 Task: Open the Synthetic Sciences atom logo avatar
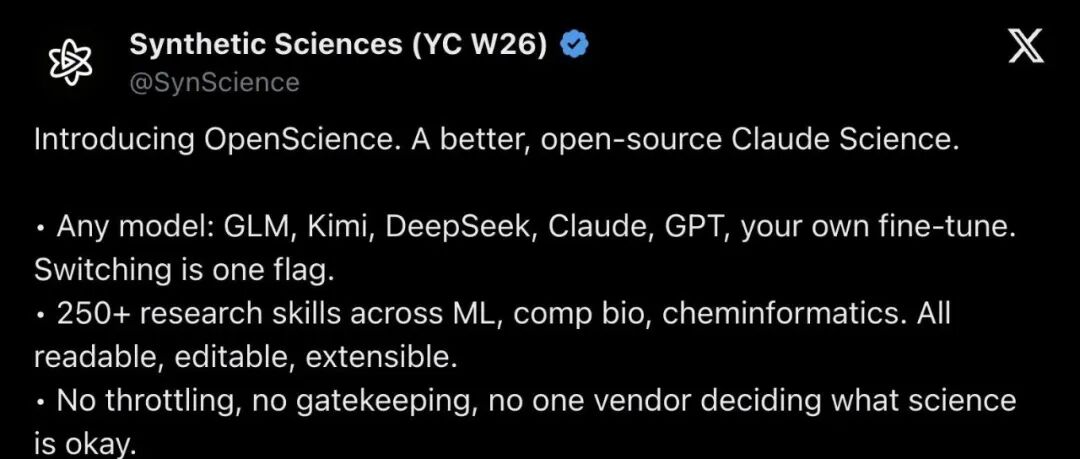pyautogui.click(x=72, y=61)
